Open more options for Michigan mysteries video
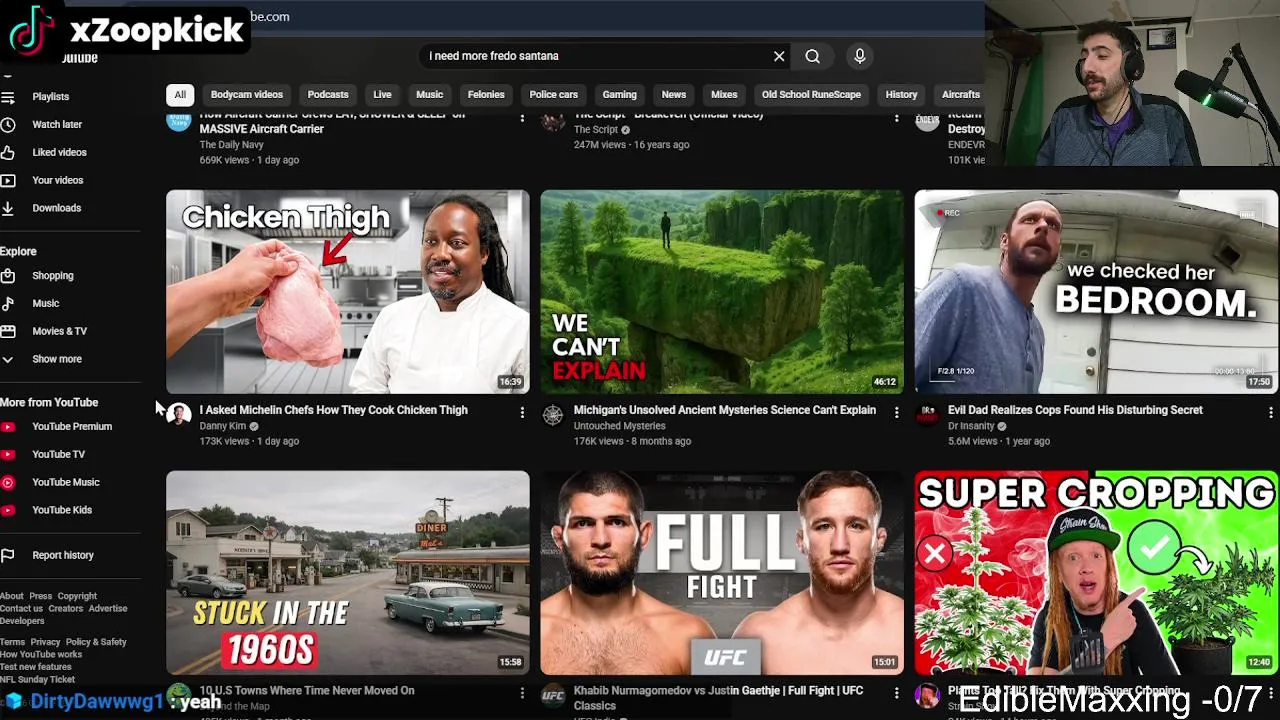 pyautogui.click(x=896, y=412)
